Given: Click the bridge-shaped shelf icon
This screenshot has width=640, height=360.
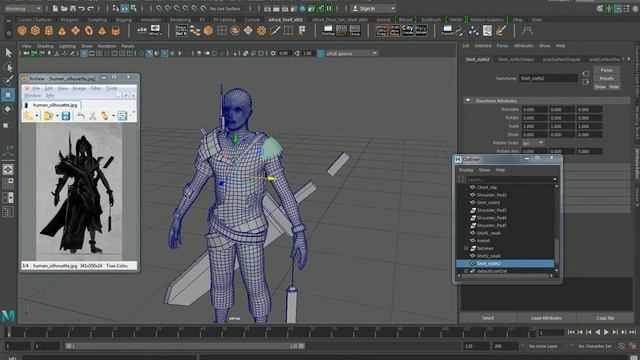Looking at the screenshot, I should pyautogui.click(x=527, y=30).
